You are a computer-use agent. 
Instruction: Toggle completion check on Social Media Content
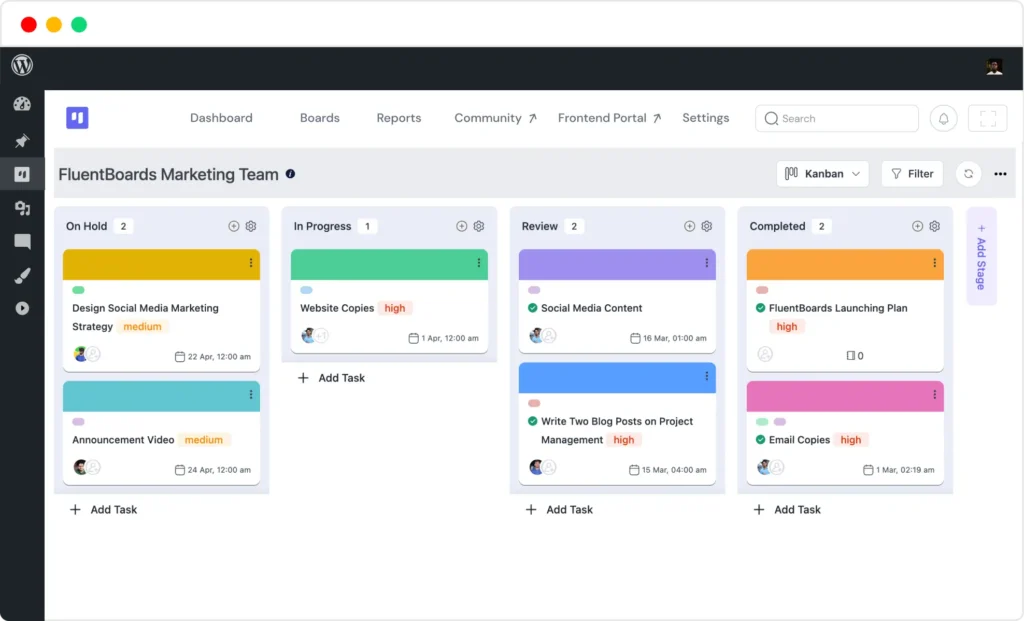pyautogui.click(x=533, y=308)
